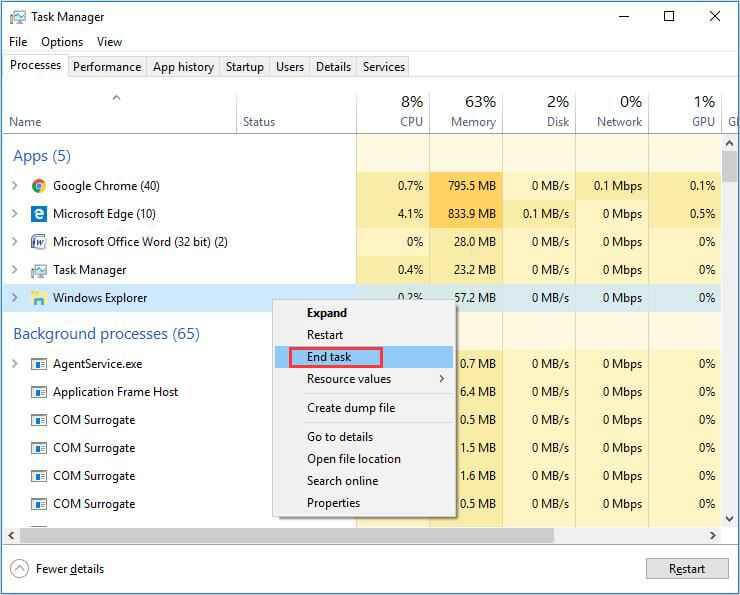
Task: Click the horizontal scrollbar left arrow
Action: (x=11, y=536)
